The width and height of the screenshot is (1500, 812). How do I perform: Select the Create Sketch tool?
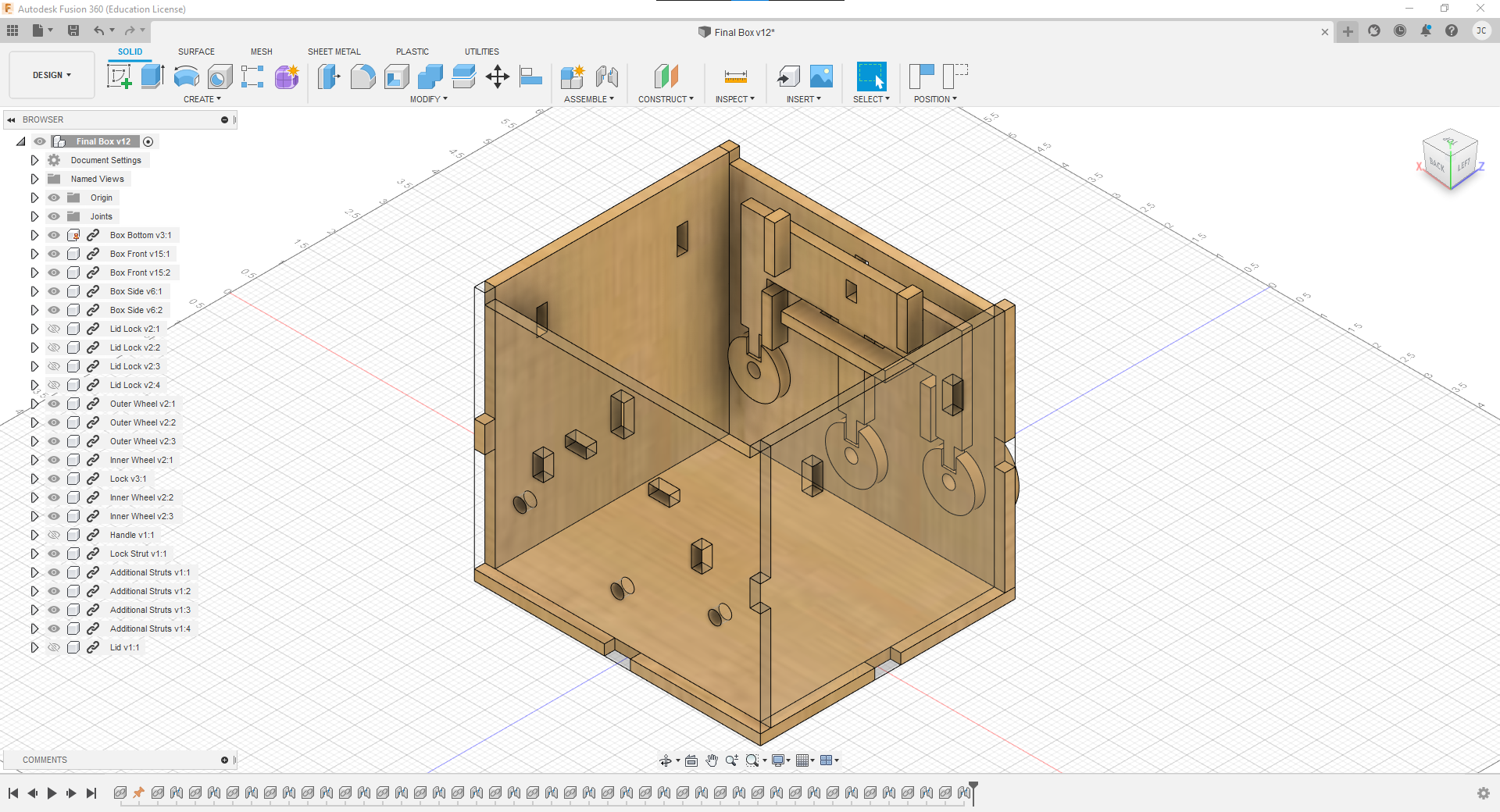tap(119, 76)
